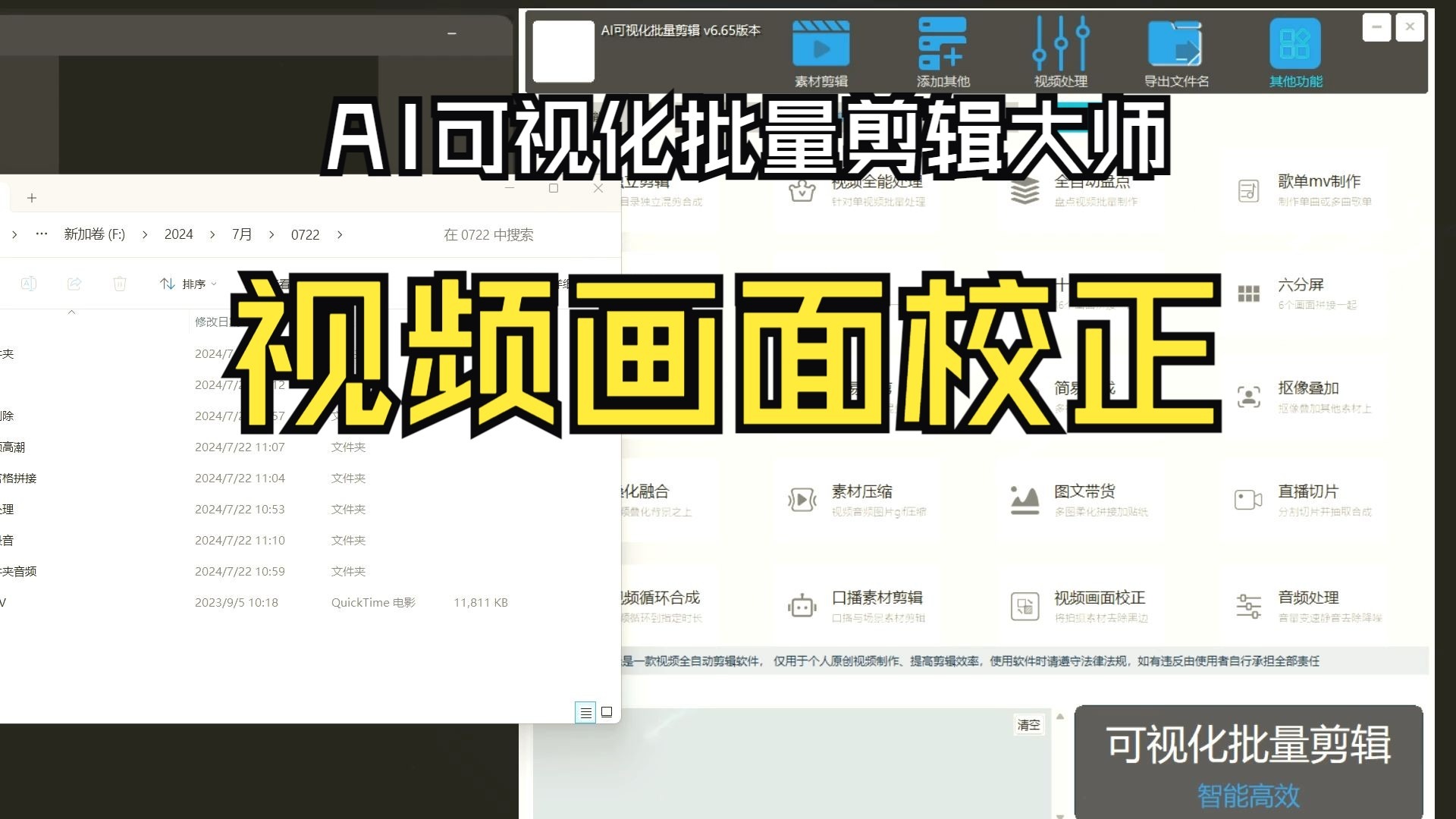Click the 可视化批量剪辑 banner button

click(1248, 762)
